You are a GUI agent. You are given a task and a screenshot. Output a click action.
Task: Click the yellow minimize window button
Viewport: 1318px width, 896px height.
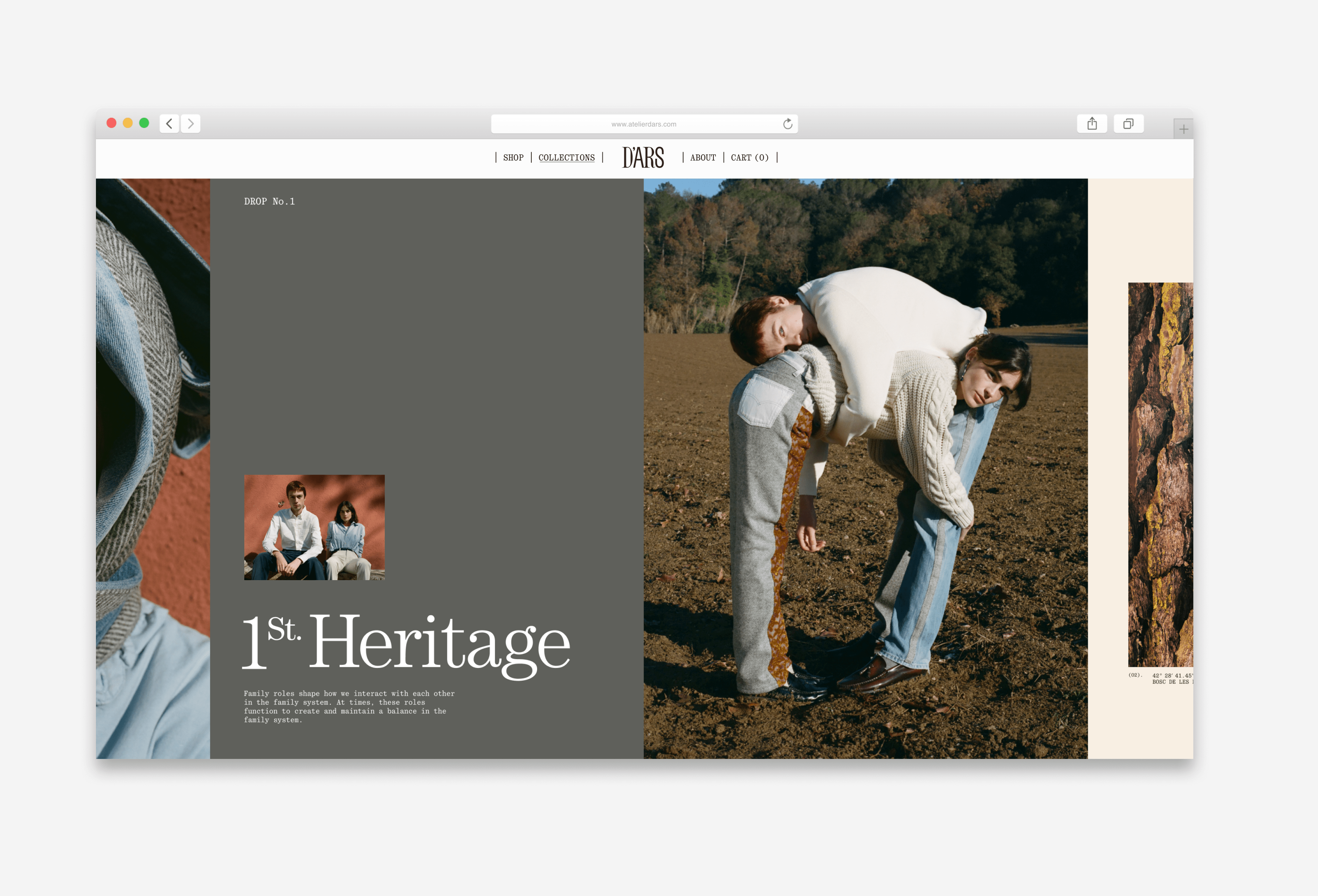click(x=128, y=123)
